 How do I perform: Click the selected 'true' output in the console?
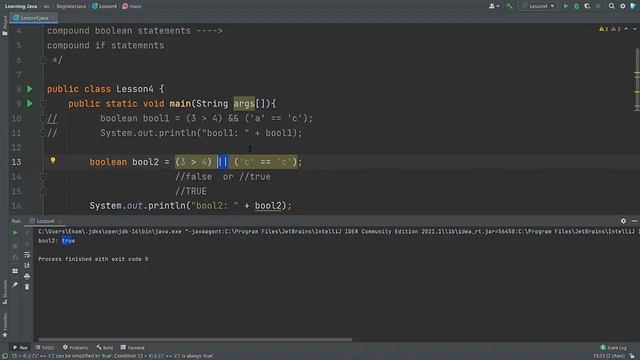point(68,241)
